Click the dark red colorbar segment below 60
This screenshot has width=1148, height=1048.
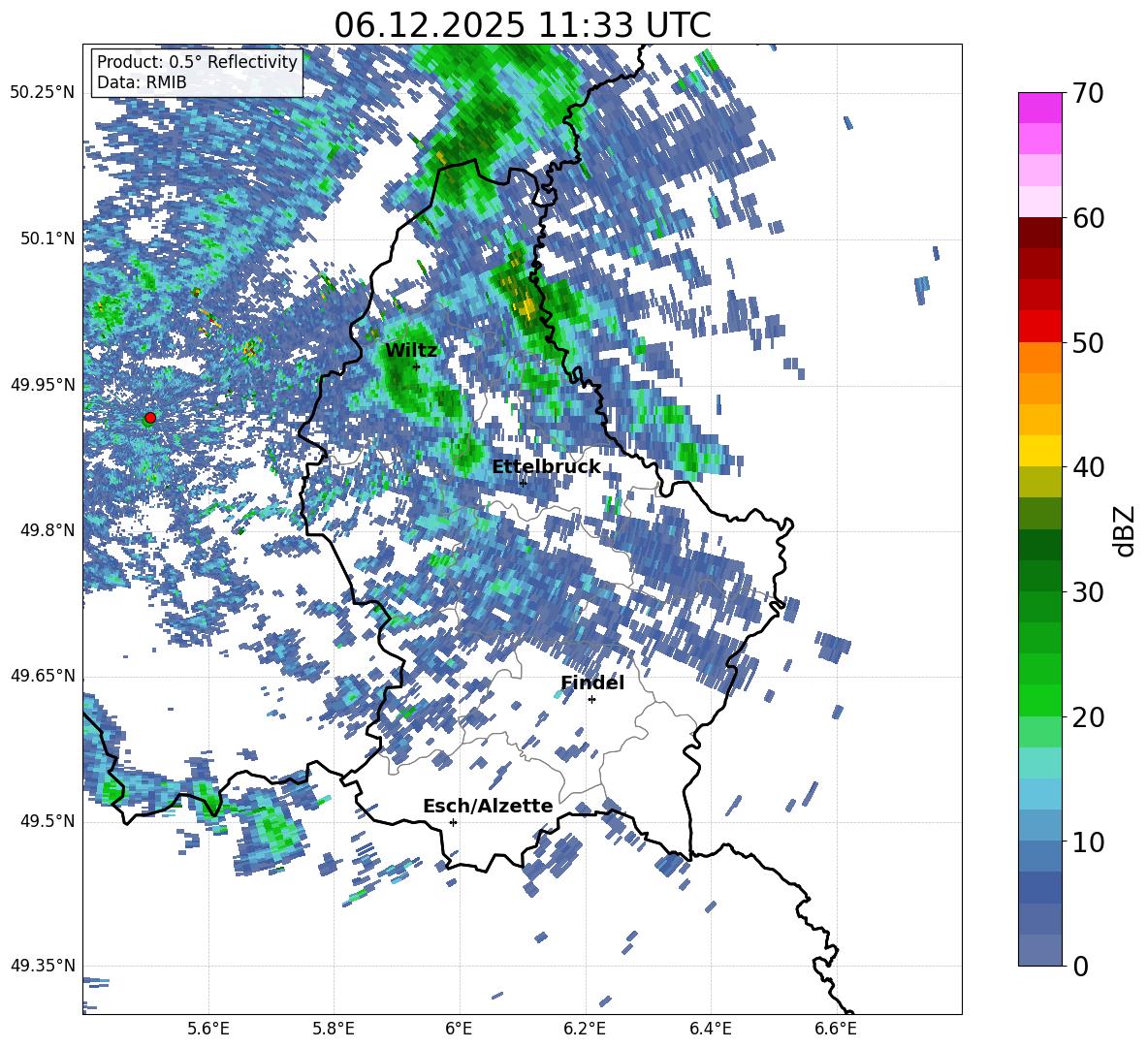[1039, 233]
